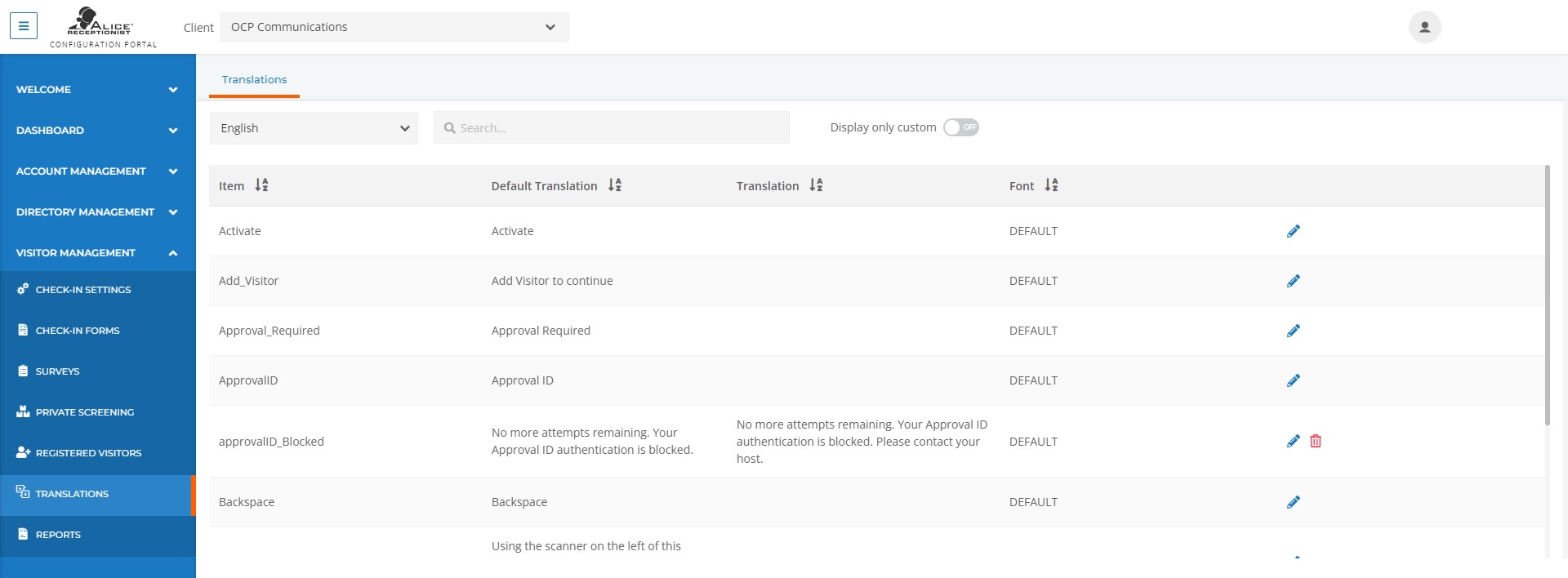Switch to the Translations tab

254,79
